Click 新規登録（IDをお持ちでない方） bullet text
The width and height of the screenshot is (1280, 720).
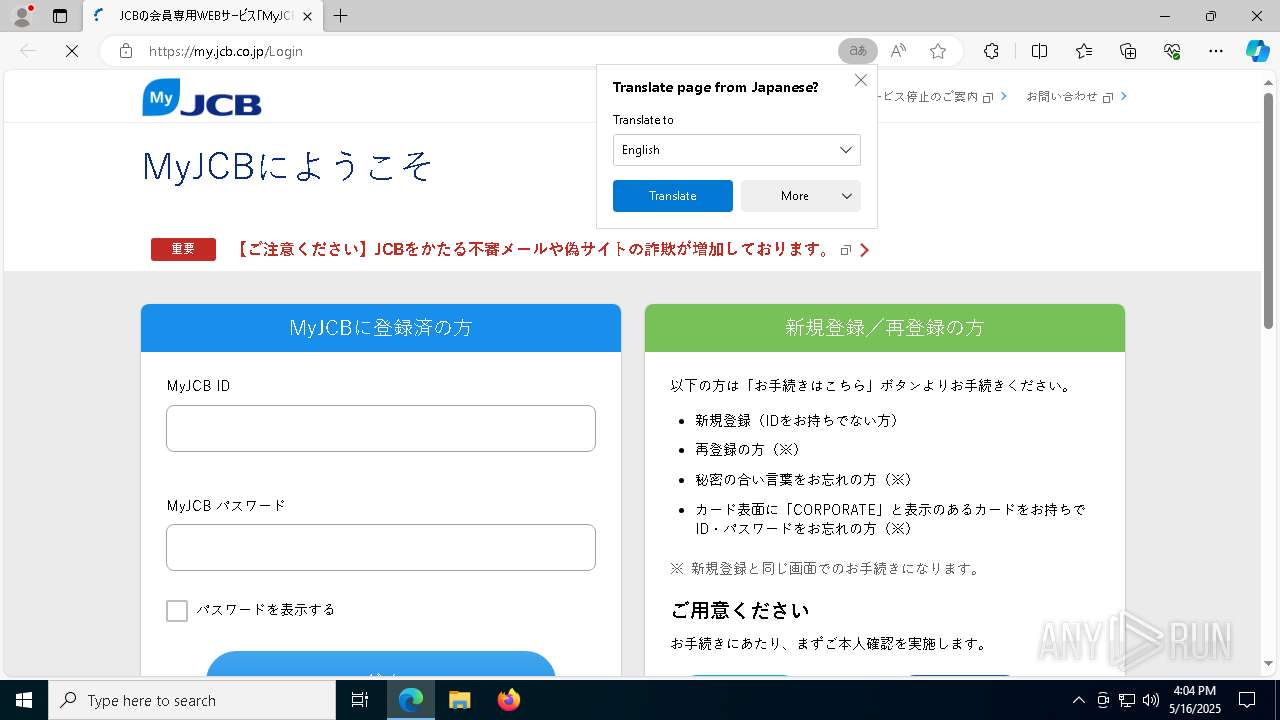(x=797, y=421)
